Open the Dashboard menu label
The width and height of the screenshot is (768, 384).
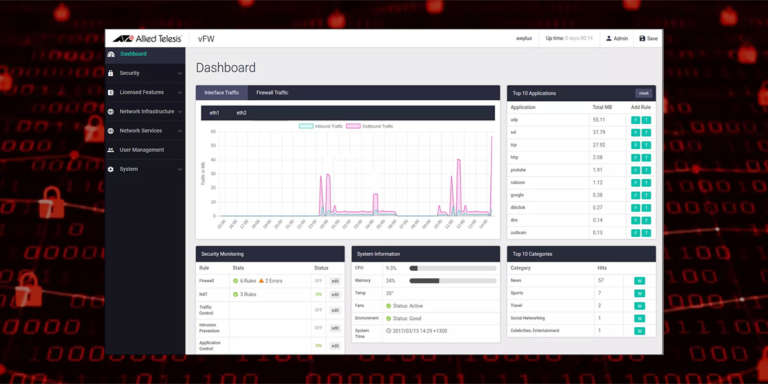(x=133, y=54)
